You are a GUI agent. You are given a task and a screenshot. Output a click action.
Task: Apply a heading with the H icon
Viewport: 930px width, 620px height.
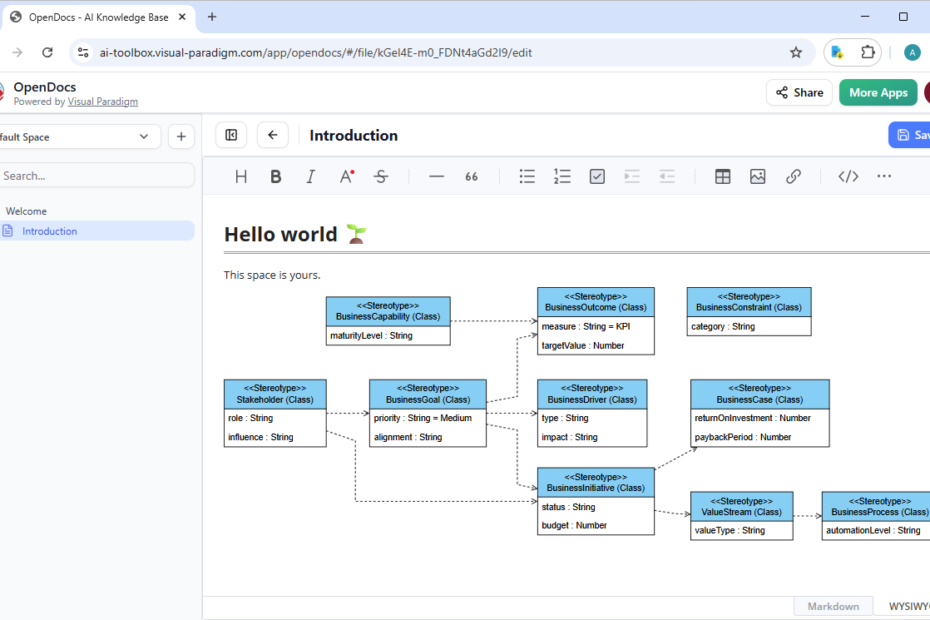pyautogui.click(x=241, y=176)
